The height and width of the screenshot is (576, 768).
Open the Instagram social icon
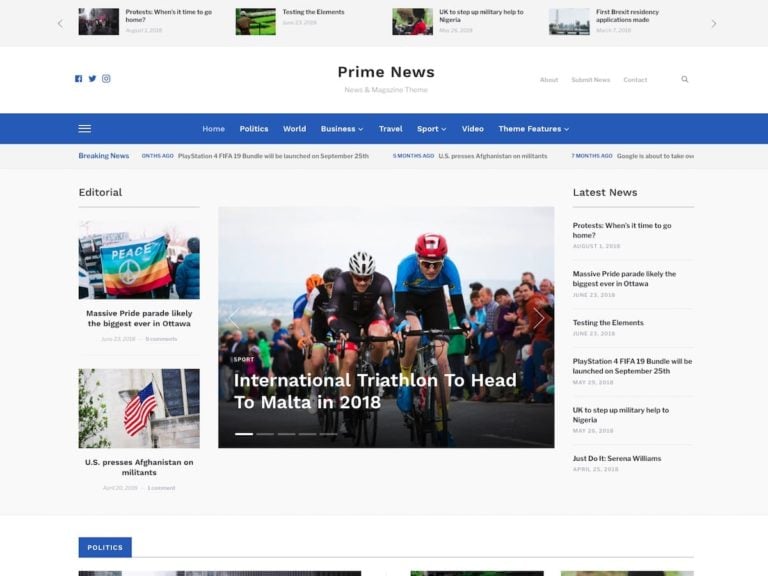click(106, 78)
